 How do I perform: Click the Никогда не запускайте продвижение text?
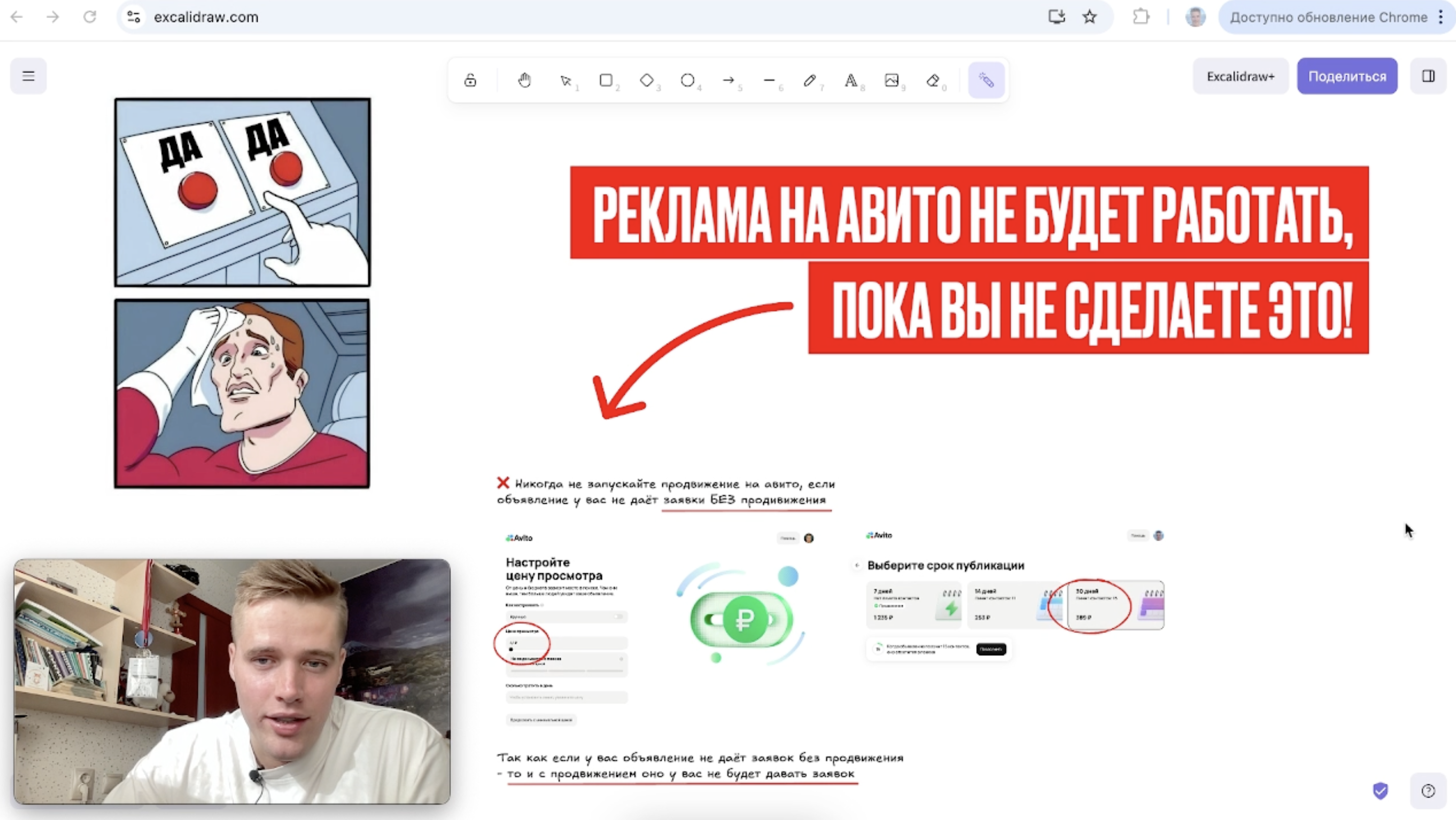coord(666,492)
